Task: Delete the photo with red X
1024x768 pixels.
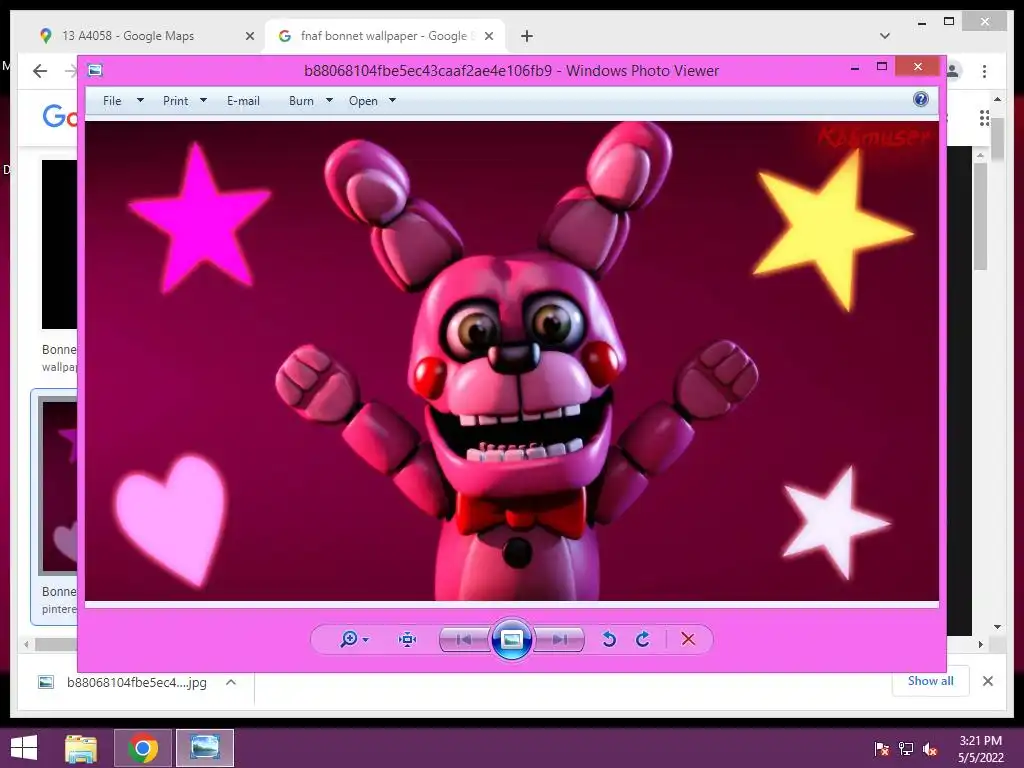Action: click(x=688, y=639)
